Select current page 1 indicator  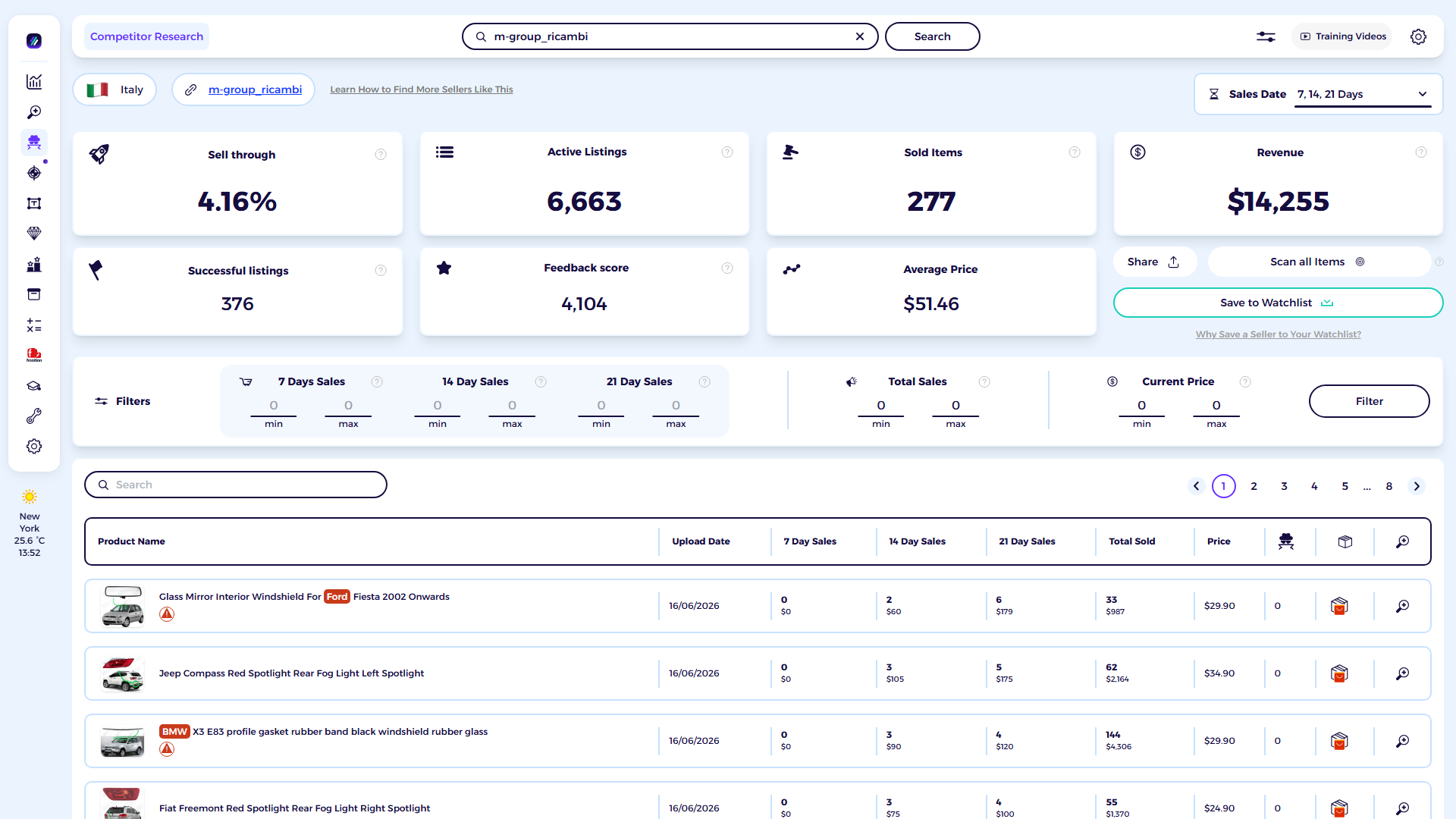[x=1224, y=486]
